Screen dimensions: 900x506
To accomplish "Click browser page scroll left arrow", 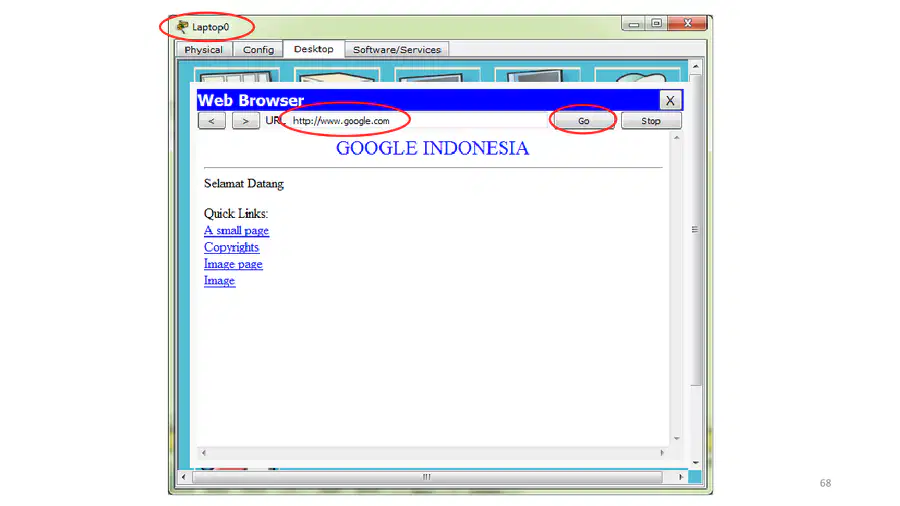I will coord(203,453).
